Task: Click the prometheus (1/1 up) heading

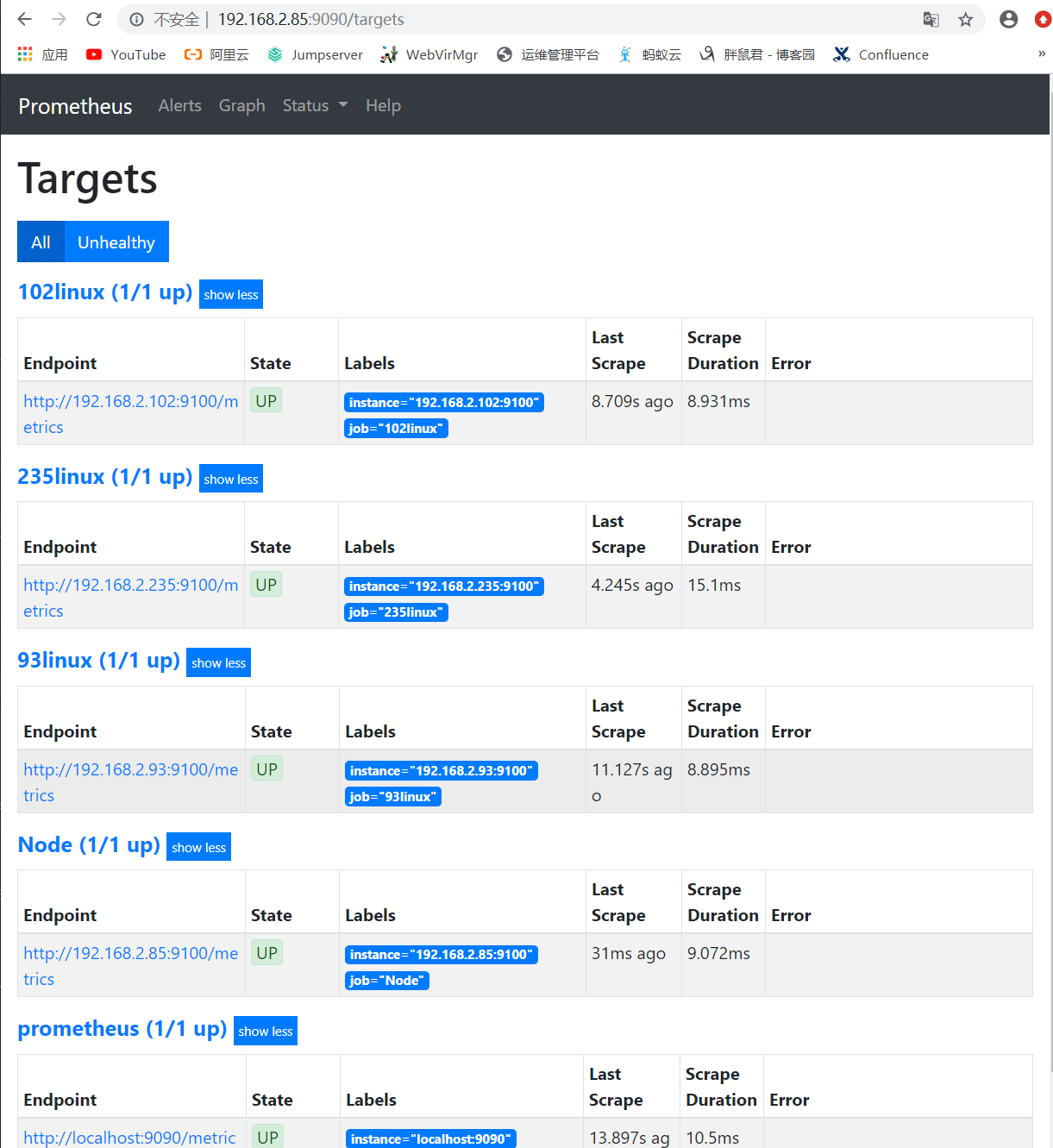Action: point(122,1028)
